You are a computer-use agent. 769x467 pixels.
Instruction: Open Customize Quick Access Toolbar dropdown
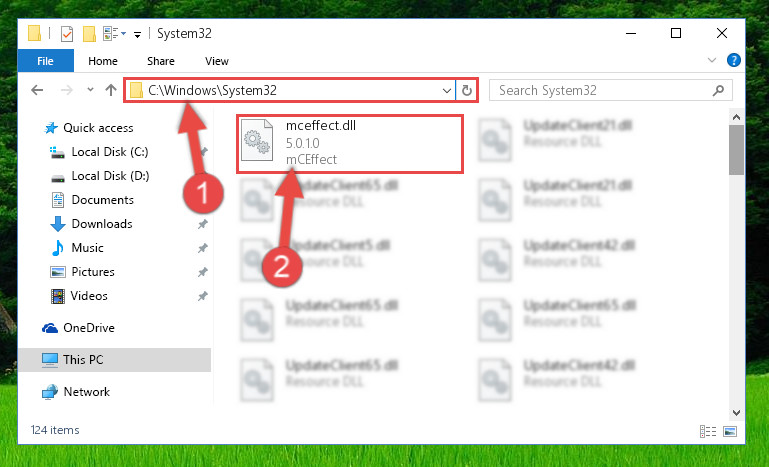(138, 34)
